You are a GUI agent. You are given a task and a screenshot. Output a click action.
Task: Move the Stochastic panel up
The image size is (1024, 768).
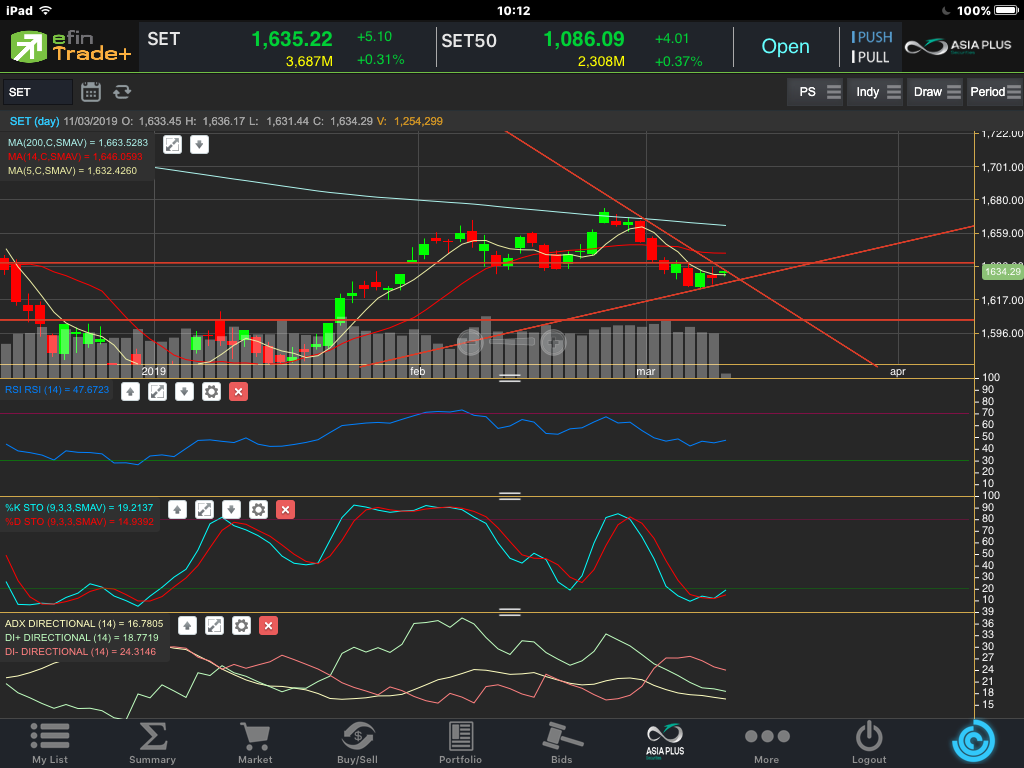pyautogui.click(x=177, y=510)
